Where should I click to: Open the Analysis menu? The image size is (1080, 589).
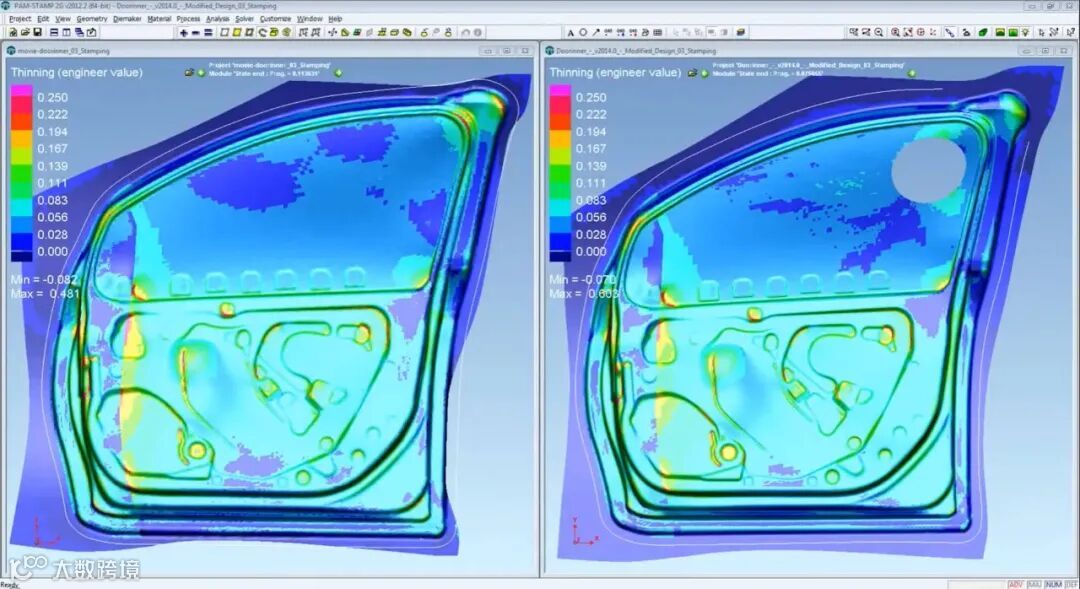pyautogui.click(x=218, y=19)
